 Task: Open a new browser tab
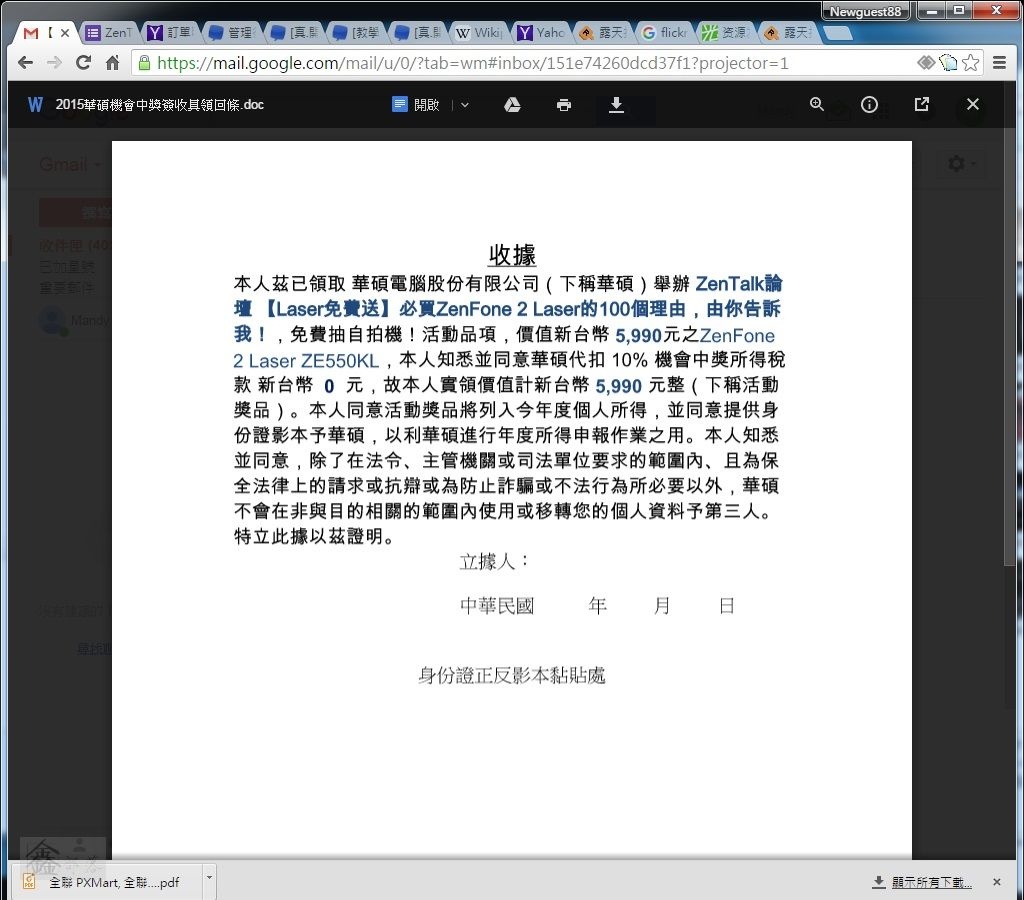(837, 33)
